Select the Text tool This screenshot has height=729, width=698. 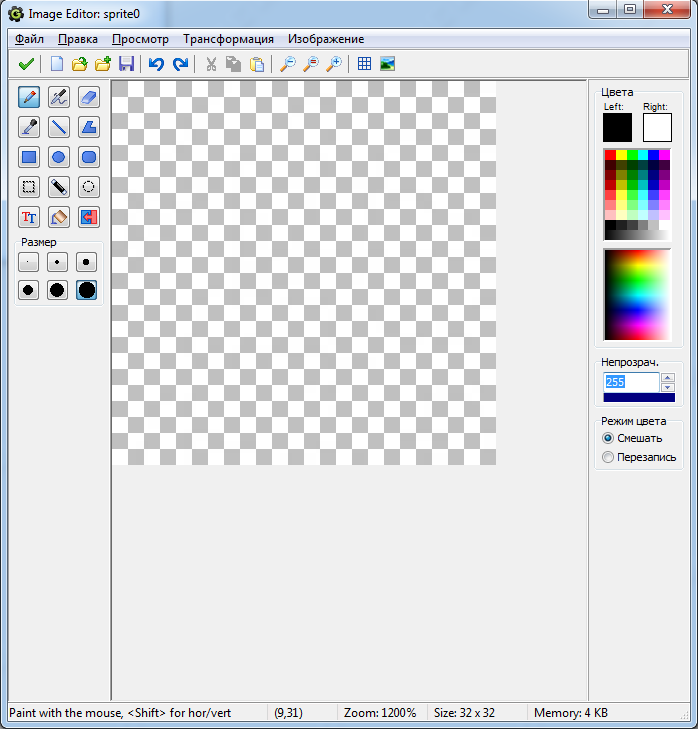29,217
